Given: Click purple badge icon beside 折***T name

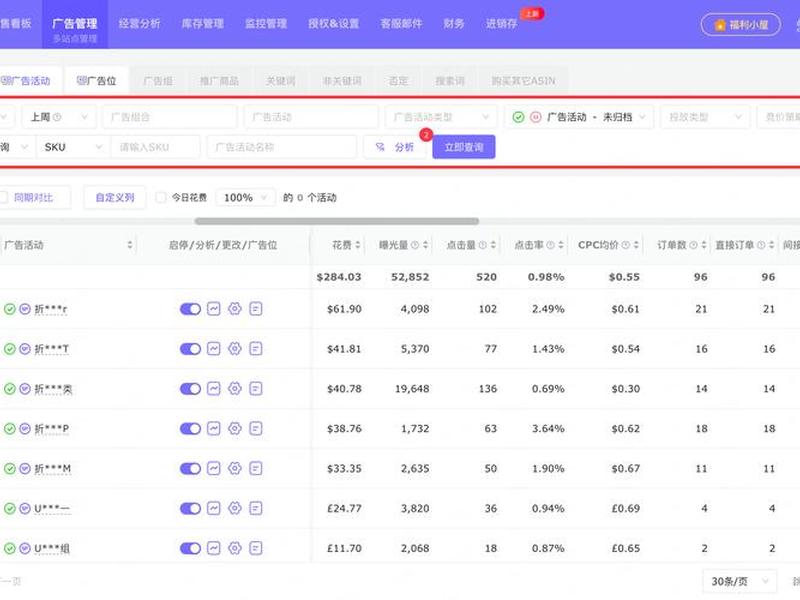Looking at the screenshot, I should (x=25, y=348).
